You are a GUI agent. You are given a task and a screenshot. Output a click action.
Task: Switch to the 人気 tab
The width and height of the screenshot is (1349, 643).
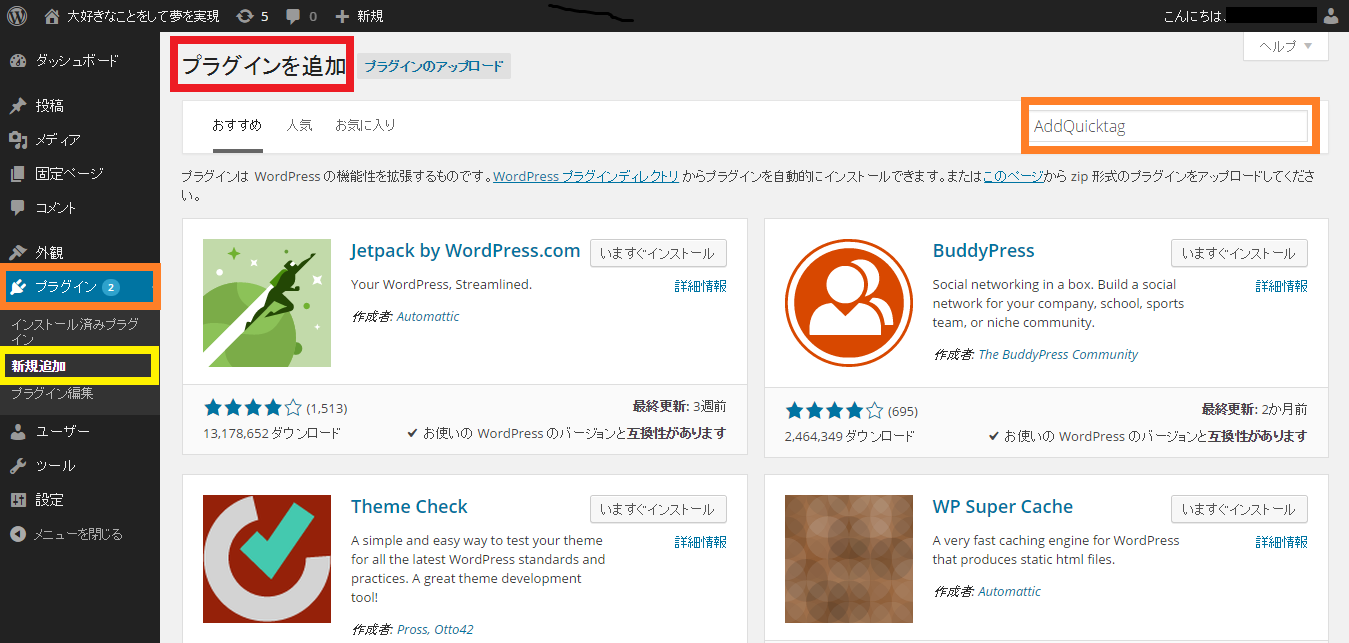tap(299, 125)
